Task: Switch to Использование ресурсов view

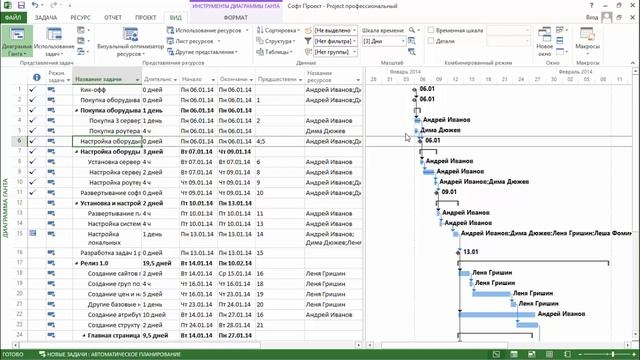Action: point(207,30)
